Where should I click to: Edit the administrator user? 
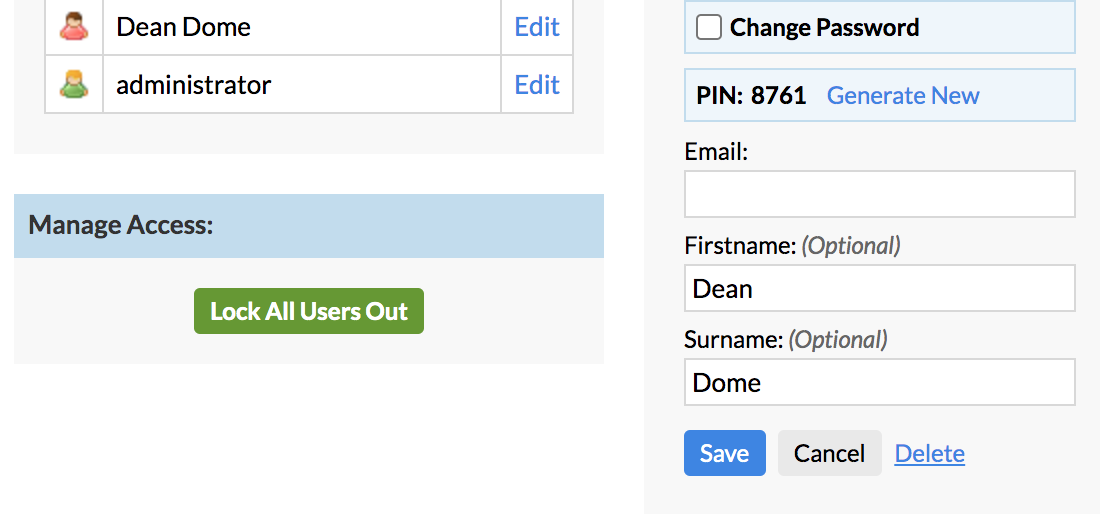pos(537,84)
